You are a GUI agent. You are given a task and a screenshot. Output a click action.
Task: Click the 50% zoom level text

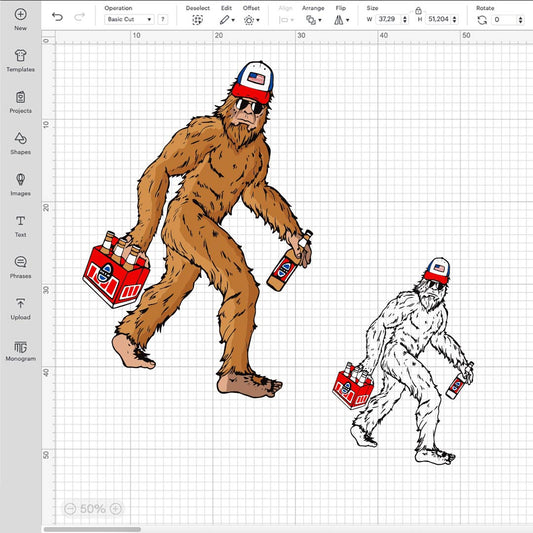pos(92,509)
